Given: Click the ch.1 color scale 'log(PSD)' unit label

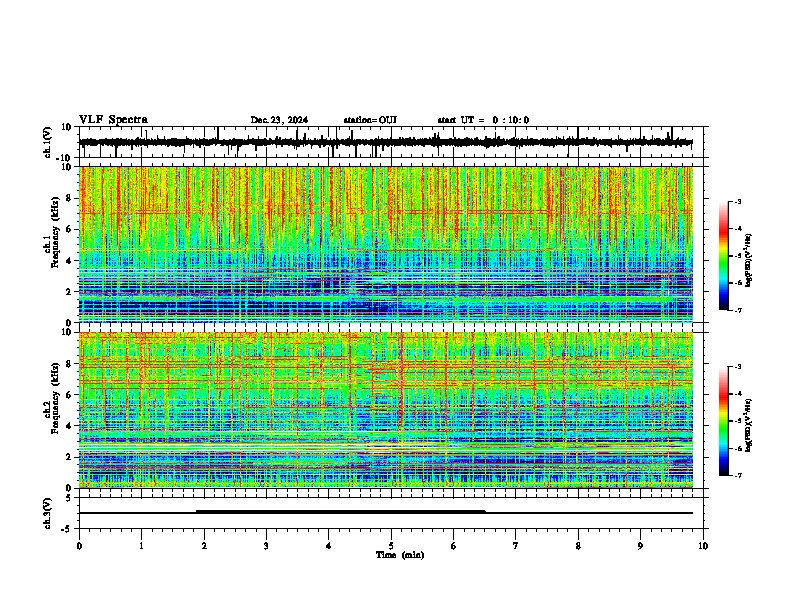Looking at the screenshot, I should point(749,261).
